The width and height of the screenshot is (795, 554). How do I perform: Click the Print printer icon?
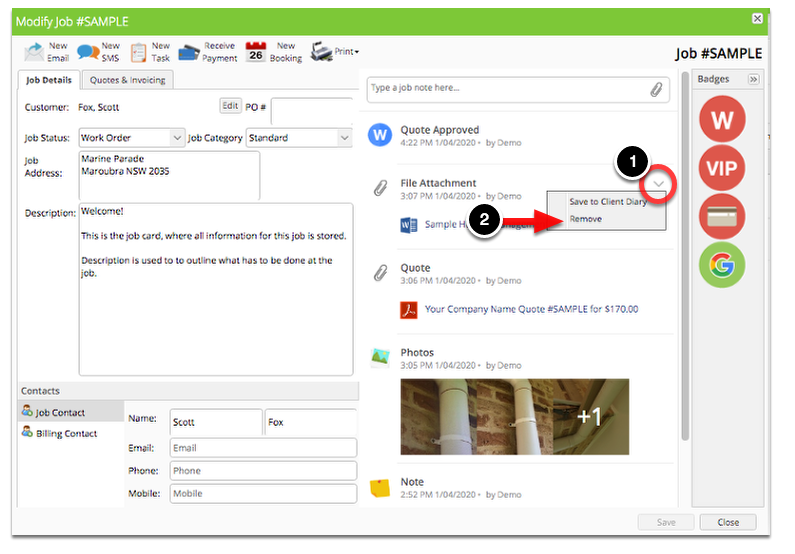click(321, 51)
